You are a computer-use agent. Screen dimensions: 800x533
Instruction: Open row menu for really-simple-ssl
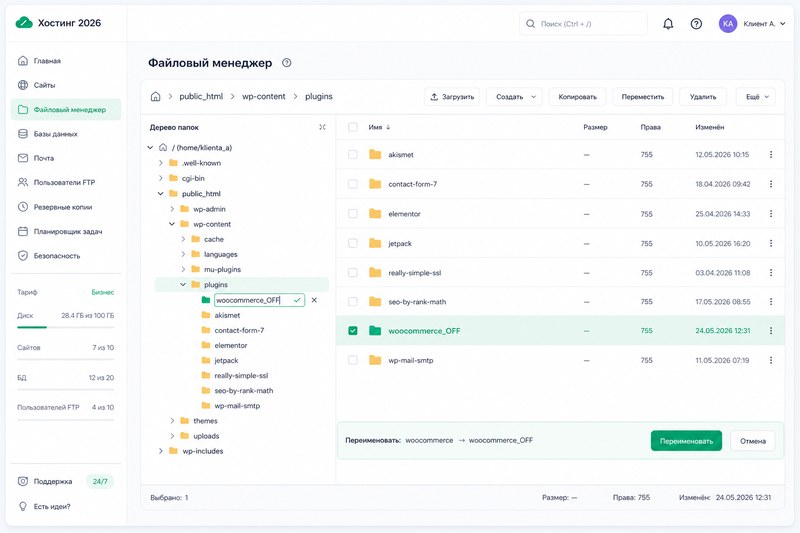coord(771,273)
